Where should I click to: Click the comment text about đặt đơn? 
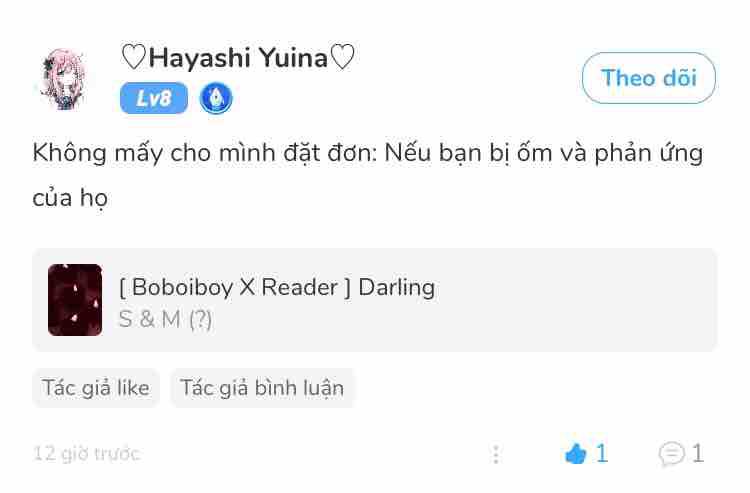coord(367,175)
